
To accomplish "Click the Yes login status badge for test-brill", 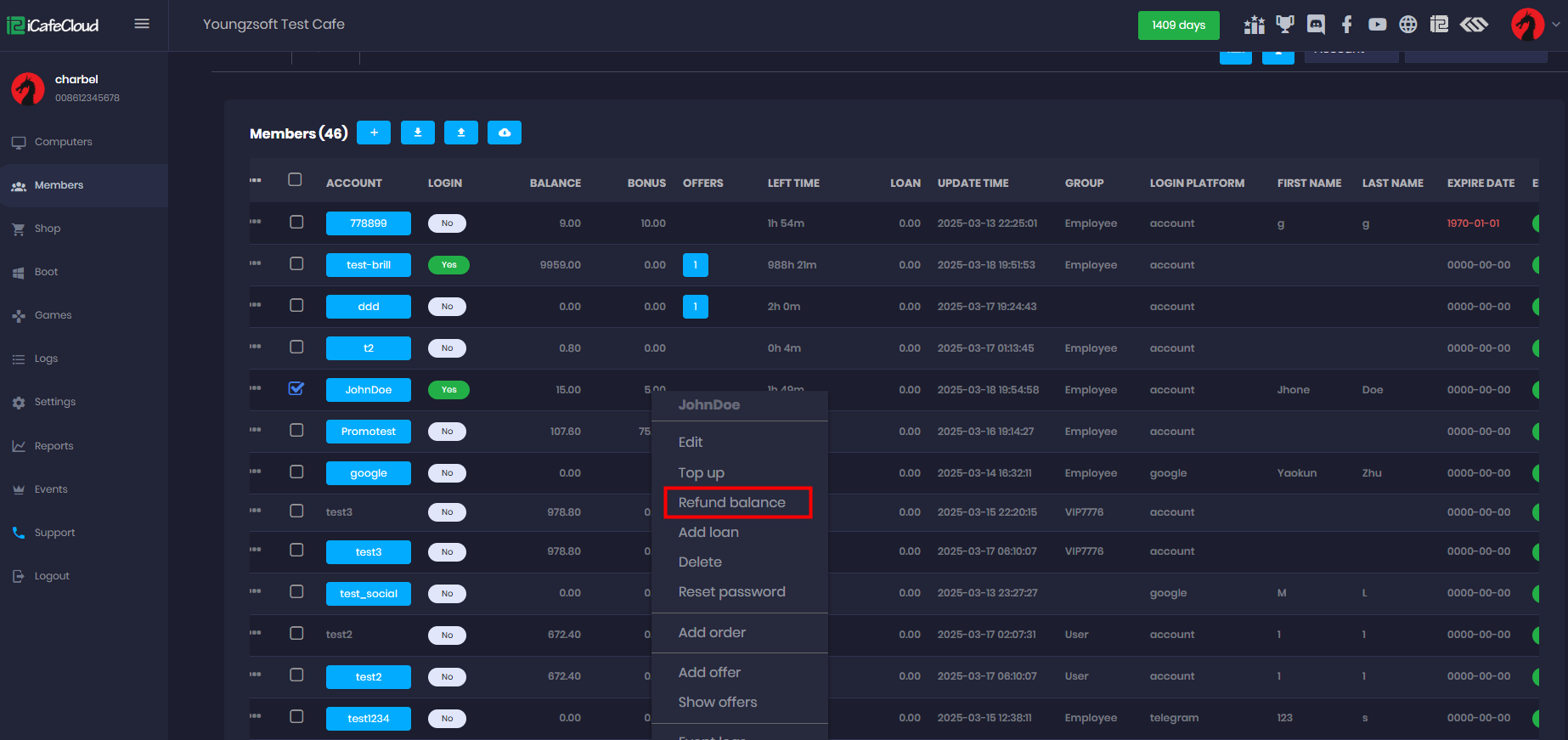I will click(x=448, y=265).
